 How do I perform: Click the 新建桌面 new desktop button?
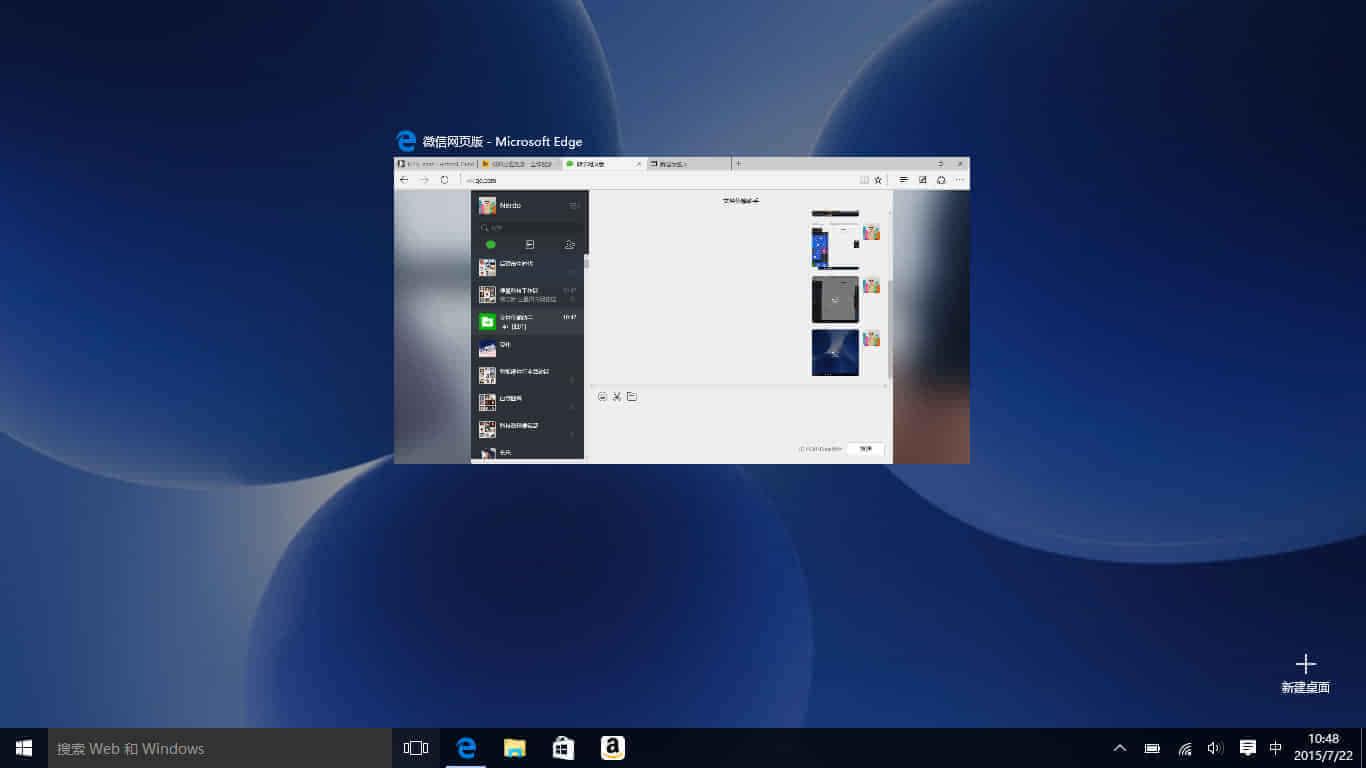click(x=1305, y=674)
